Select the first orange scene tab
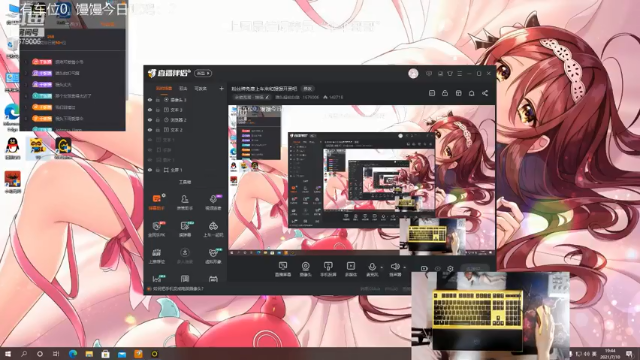Screen dimensions: 640x360 coord(164,89)
